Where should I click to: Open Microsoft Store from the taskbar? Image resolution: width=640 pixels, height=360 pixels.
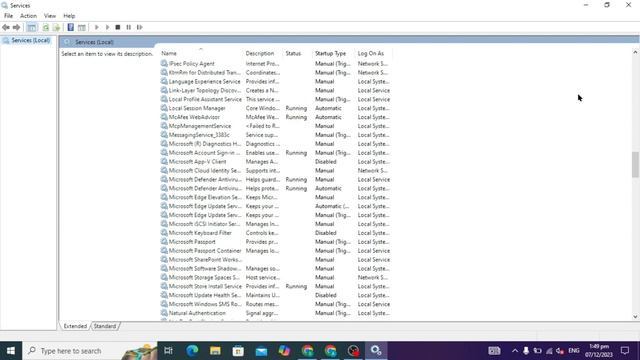238,351
